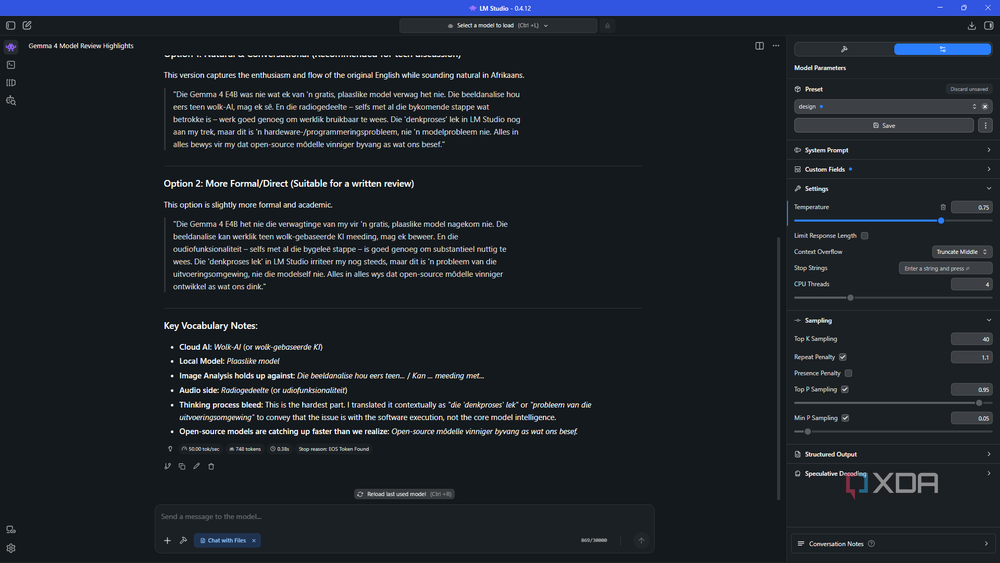Enable Presence Penalty checkbox
1000x563 pixels.
(x=848, y=373)
